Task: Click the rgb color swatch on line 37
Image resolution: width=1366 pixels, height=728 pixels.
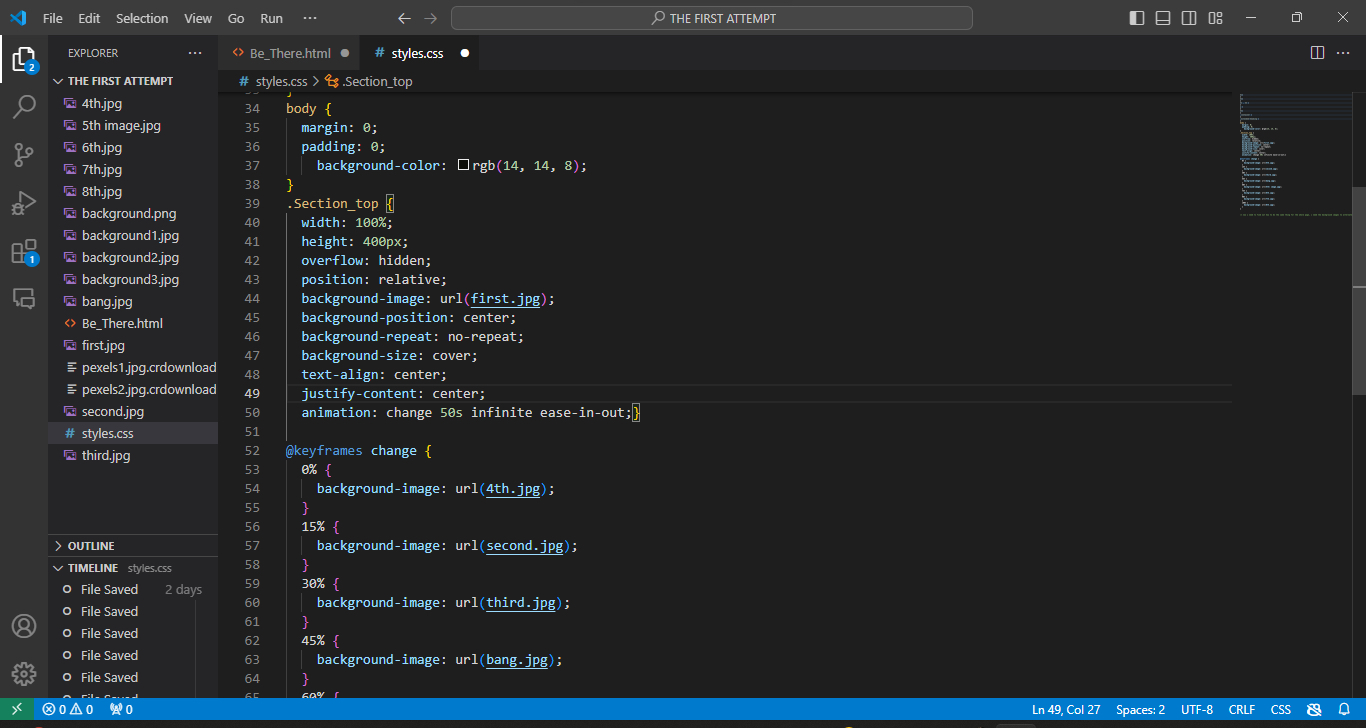Action: (x=464, y=165)
